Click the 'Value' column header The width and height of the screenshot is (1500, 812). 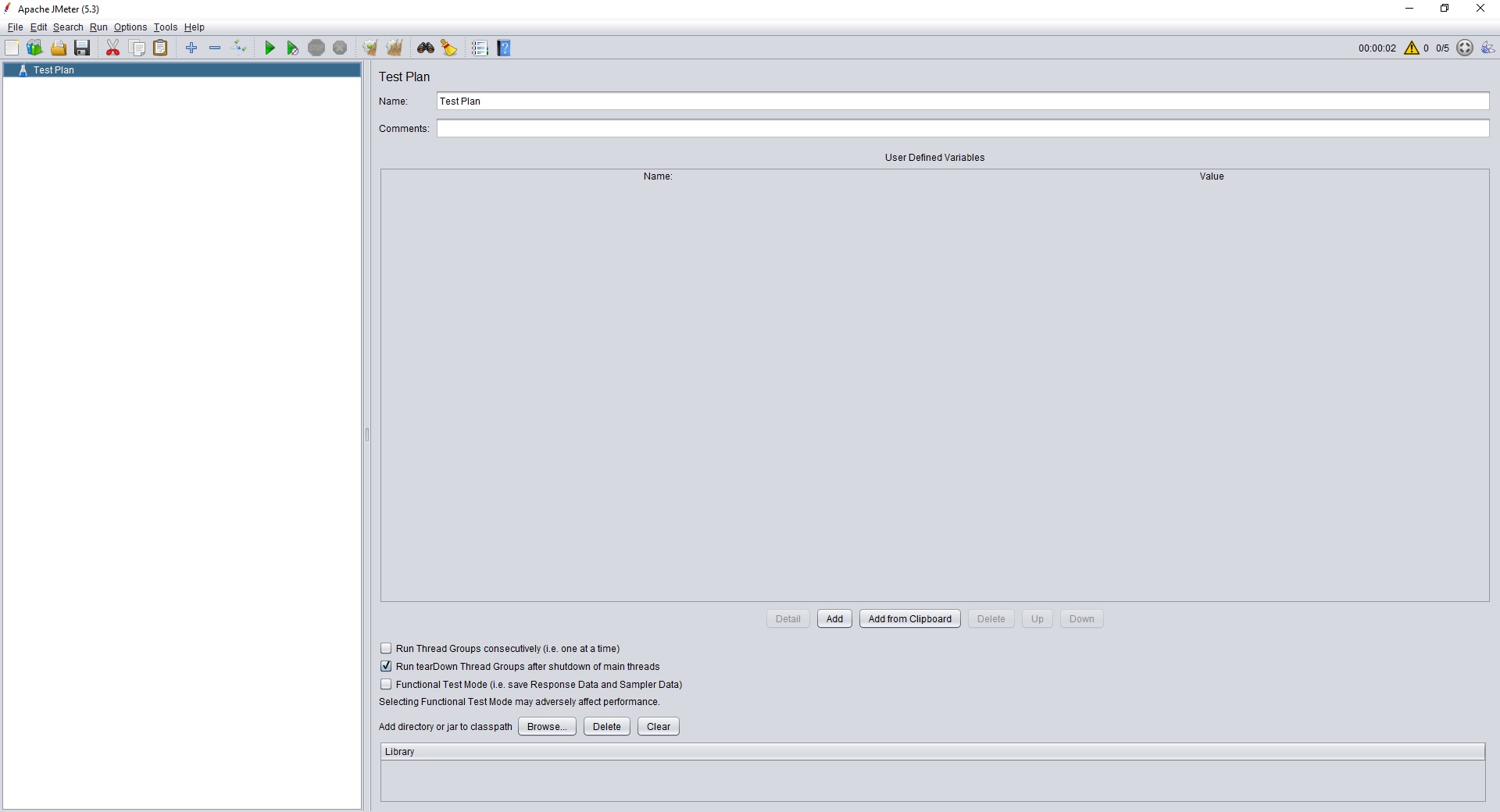coord(1212,176)
